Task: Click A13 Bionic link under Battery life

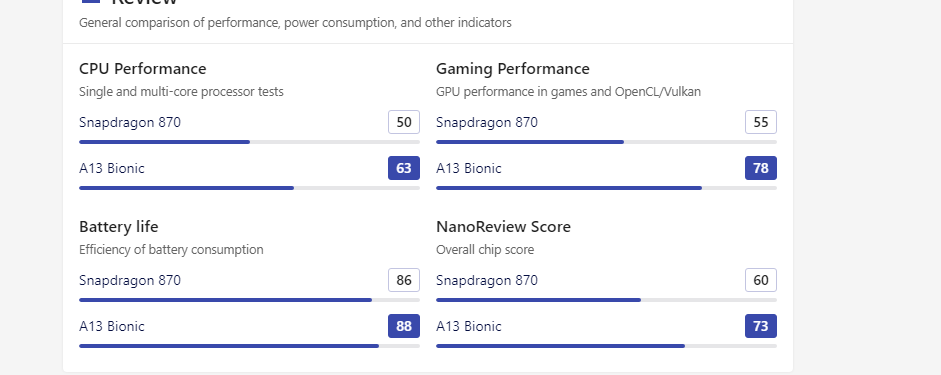Action: [x=112, y=326]
